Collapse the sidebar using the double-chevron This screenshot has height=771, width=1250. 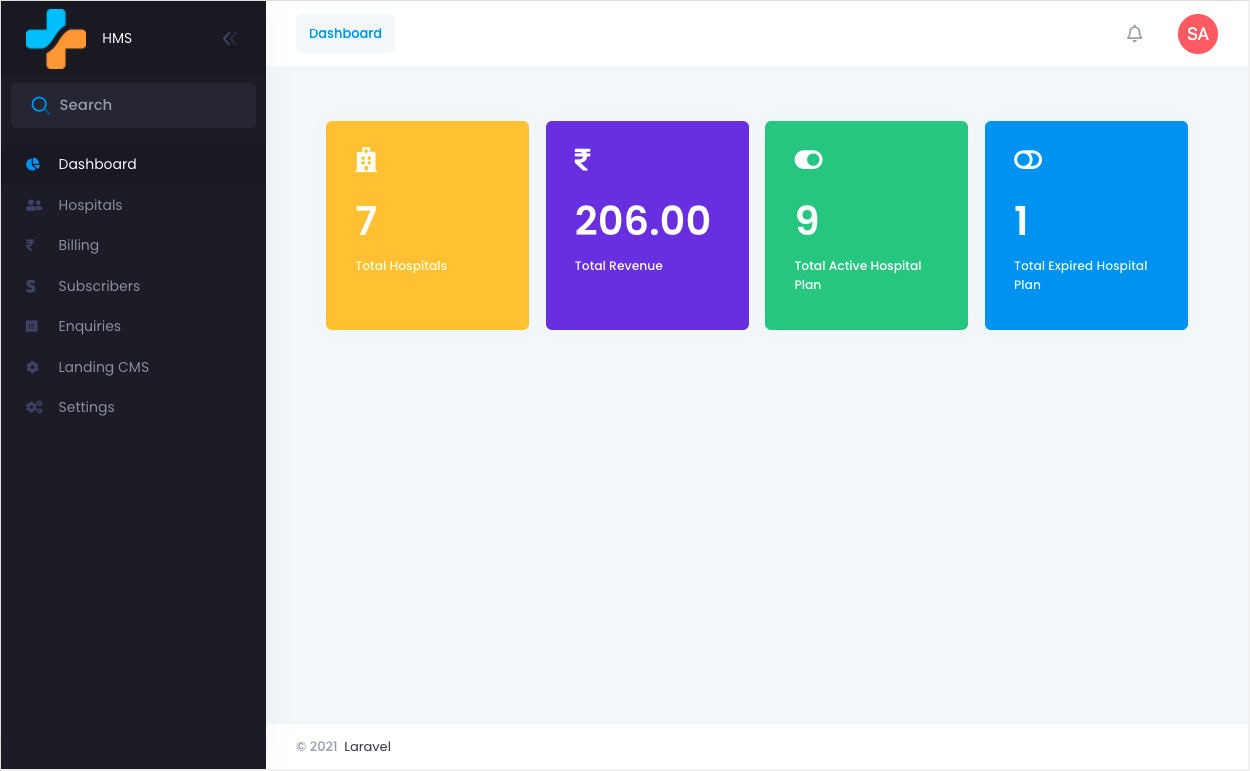point(229,38)
